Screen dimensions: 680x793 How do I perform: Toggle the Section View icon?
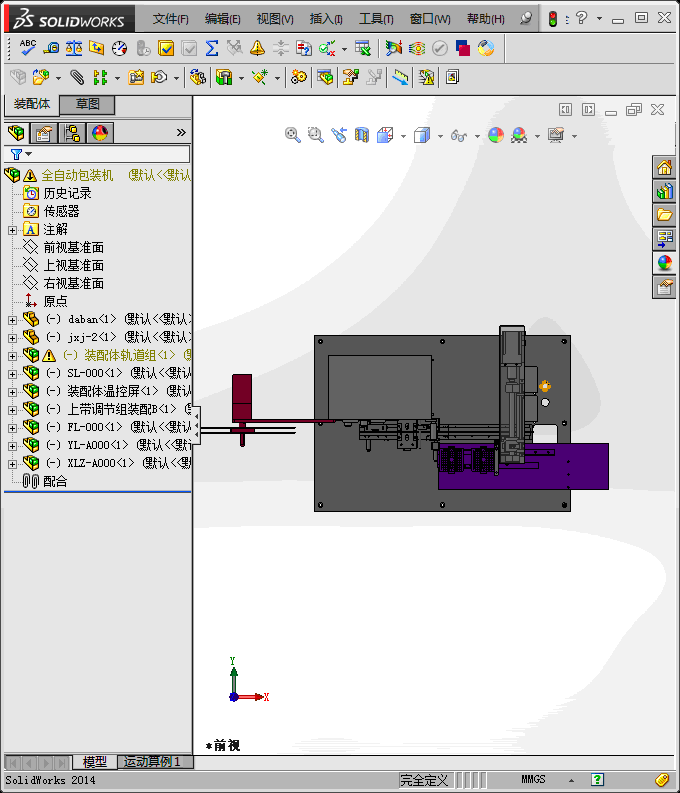pos(361,135)
